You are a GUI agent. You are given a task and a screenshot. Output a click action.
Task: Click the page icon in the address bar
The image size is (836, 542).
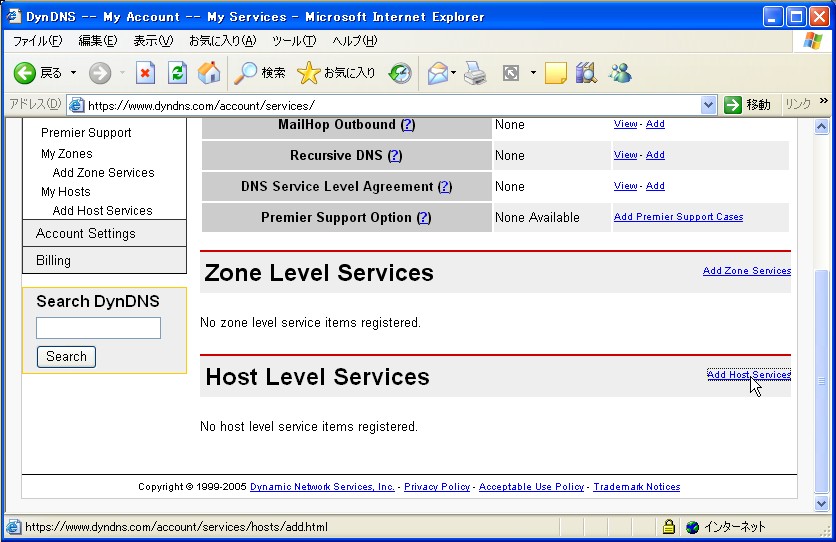pos(76,106)
